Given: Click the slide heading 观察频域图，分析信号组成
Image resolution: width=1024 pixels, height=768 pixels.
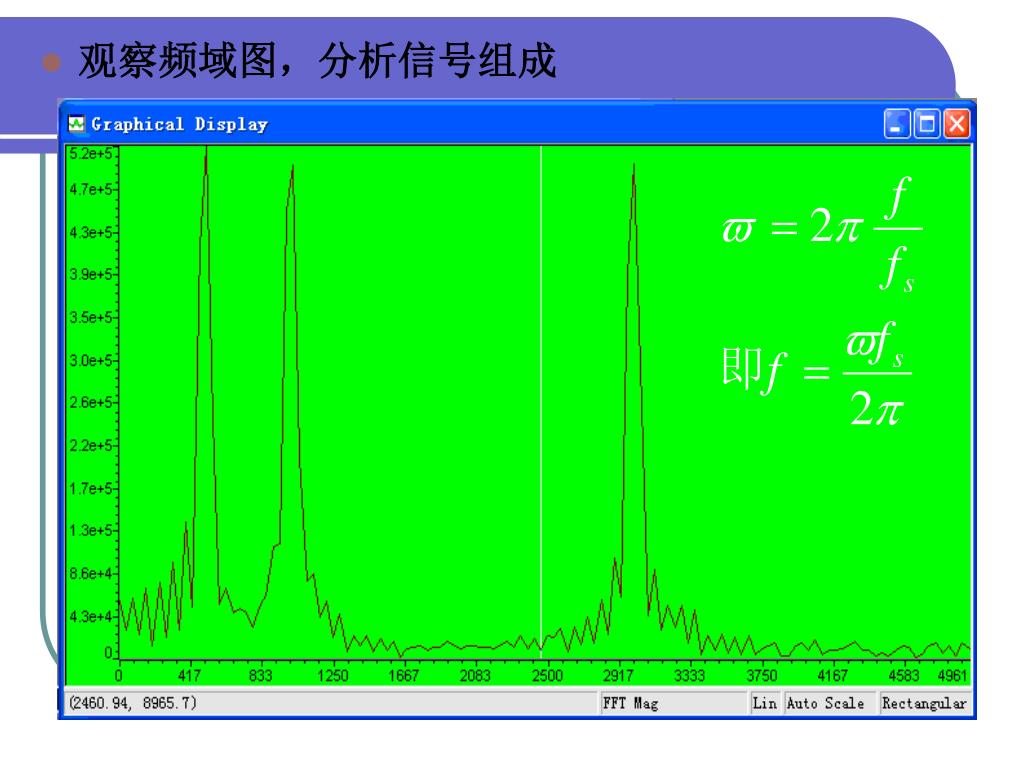Looking at the screenshot, I should pos(317,61).
